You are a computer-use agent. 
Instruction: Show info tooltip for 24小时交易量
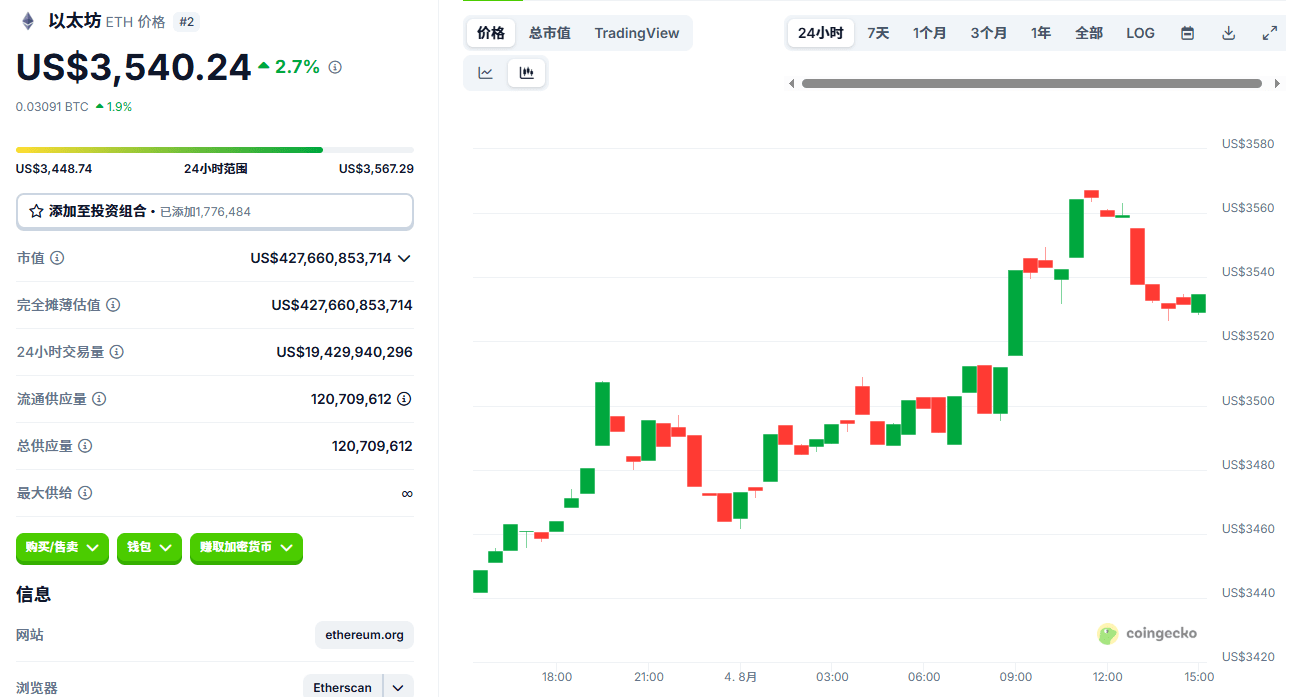click(x=117, y=352)
